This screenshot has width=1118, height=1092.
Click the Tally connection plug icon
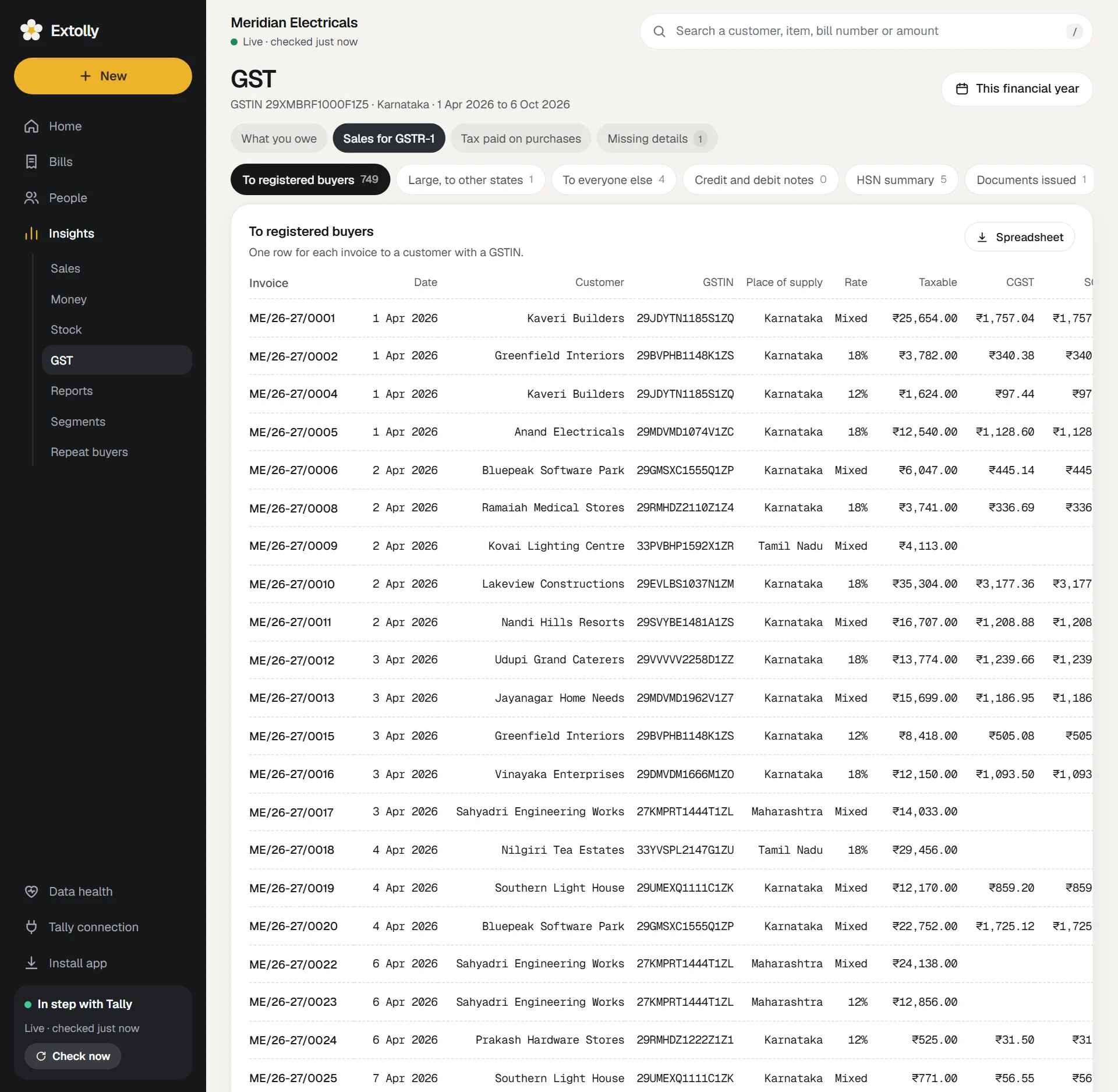[31, 927]
